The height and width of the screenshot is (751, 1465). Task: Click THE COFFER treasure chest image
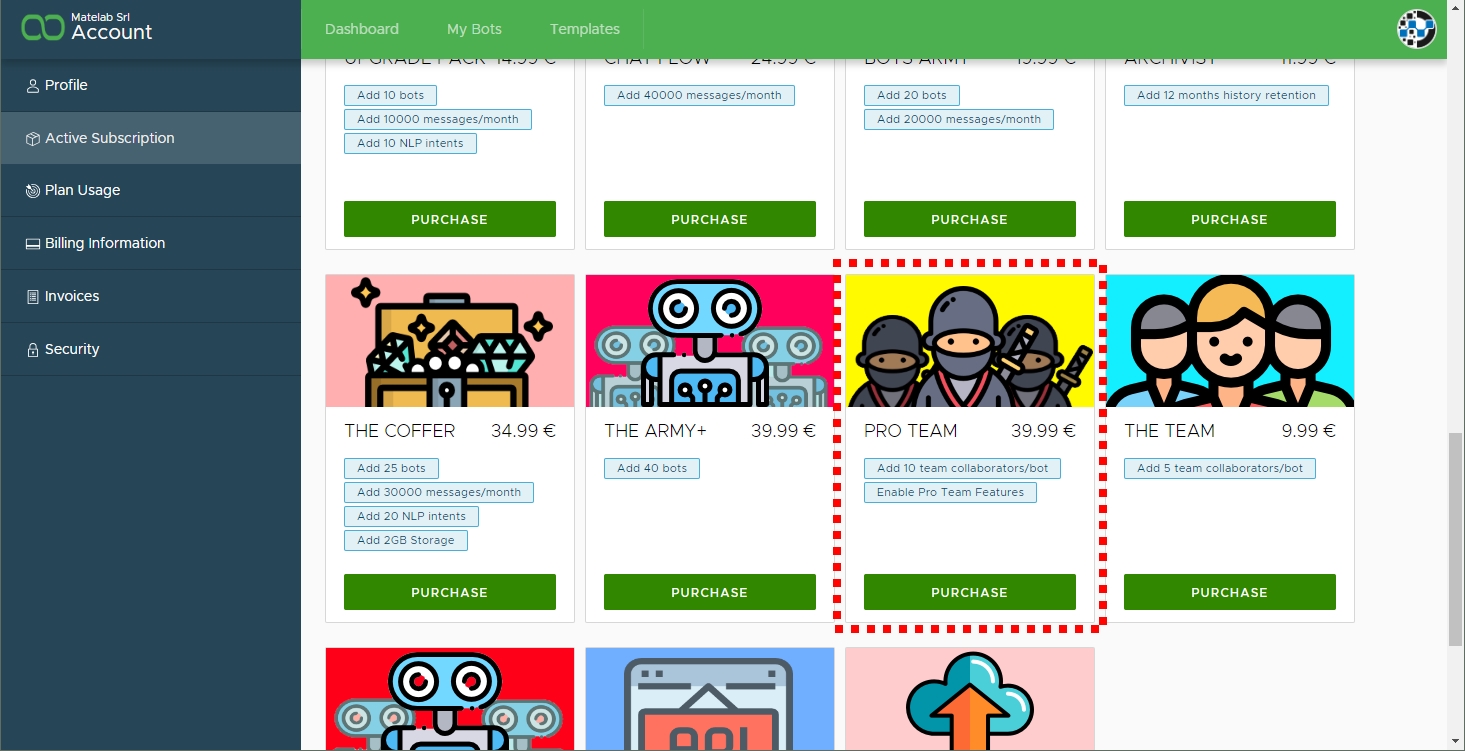450,341
